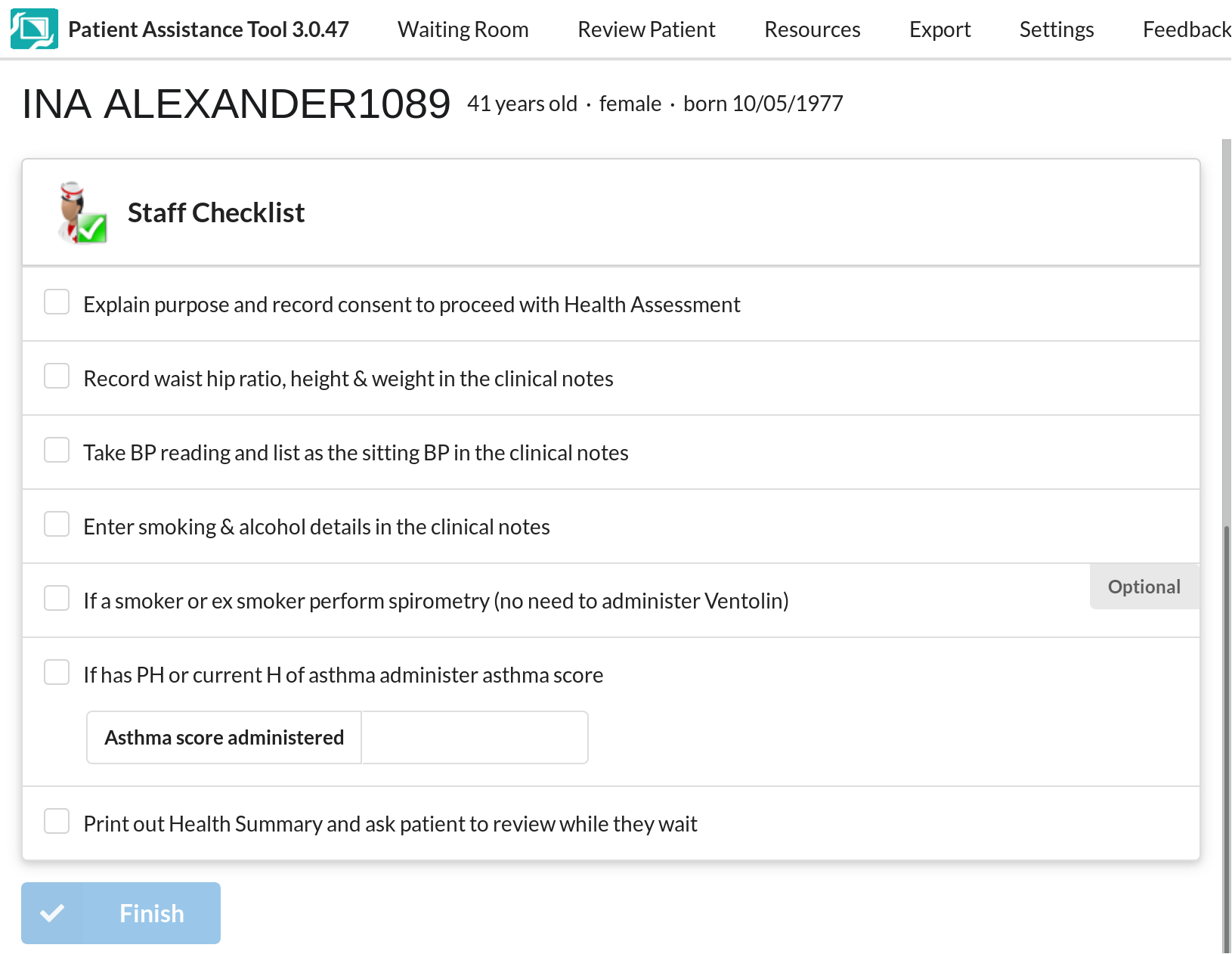This screenshot has height=954, width=1232.
Task: Open the Resources menu item
Action: pos(812,29)
